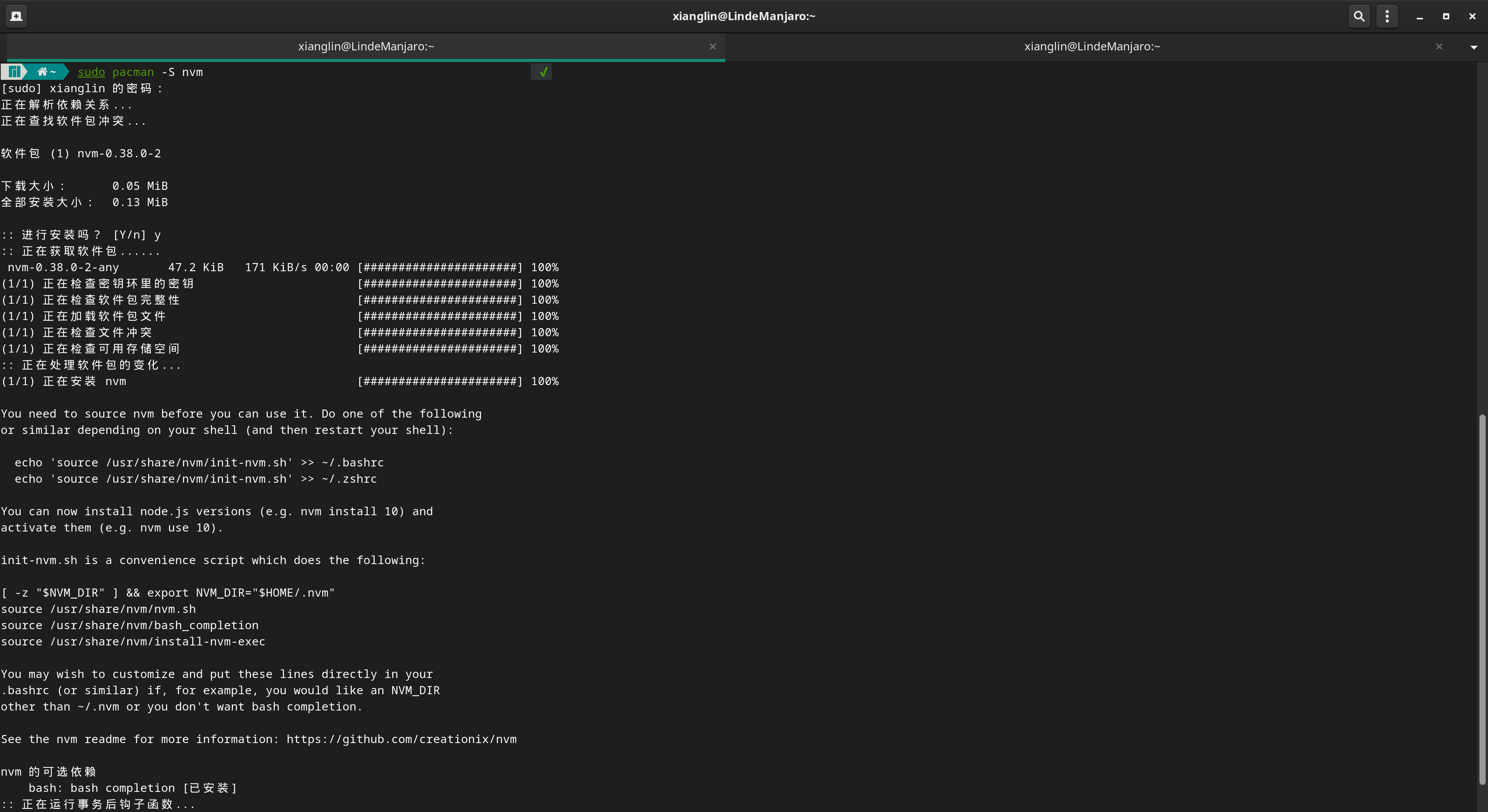Close the terminal window
Screen dimensions: 1488x812
(1472, 16)
